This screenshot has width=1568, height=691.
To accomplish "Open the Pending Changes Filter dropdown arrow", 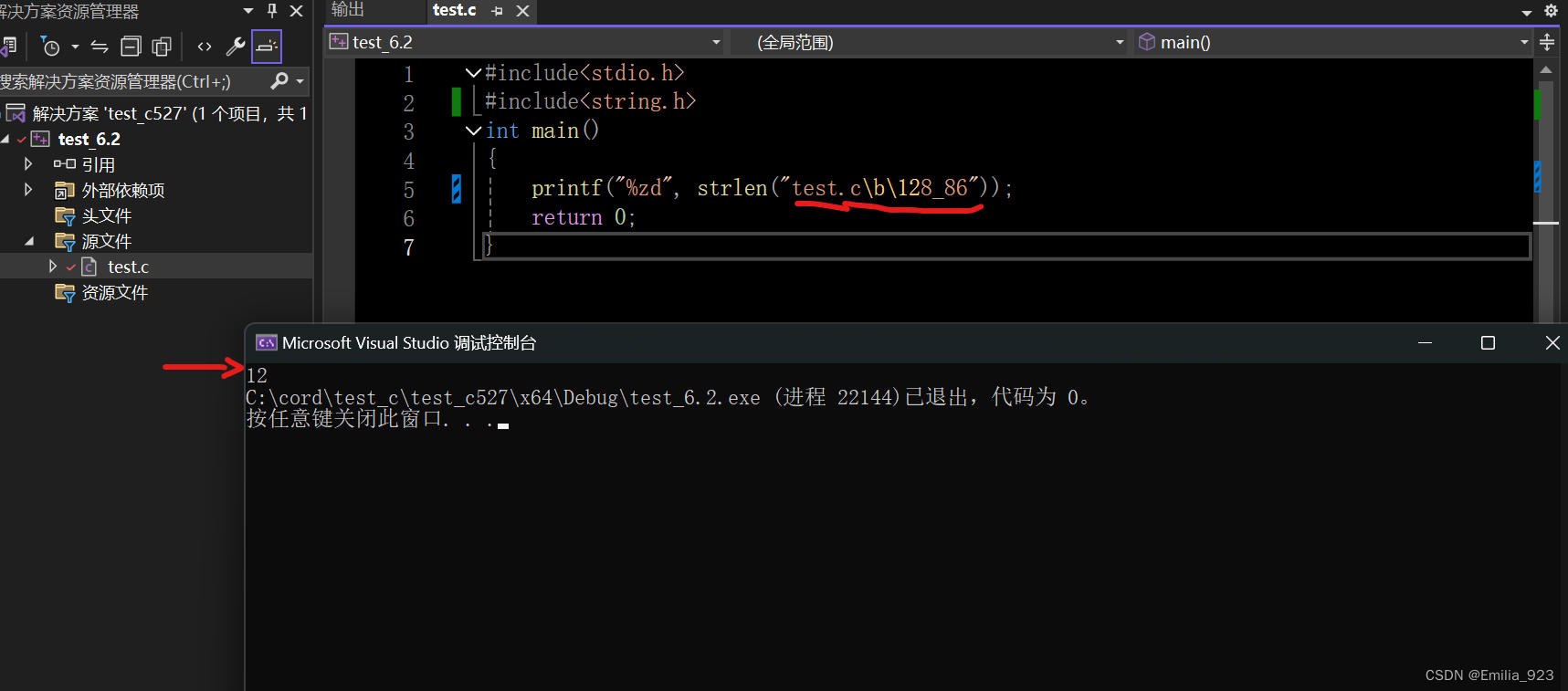I will 75,47.
